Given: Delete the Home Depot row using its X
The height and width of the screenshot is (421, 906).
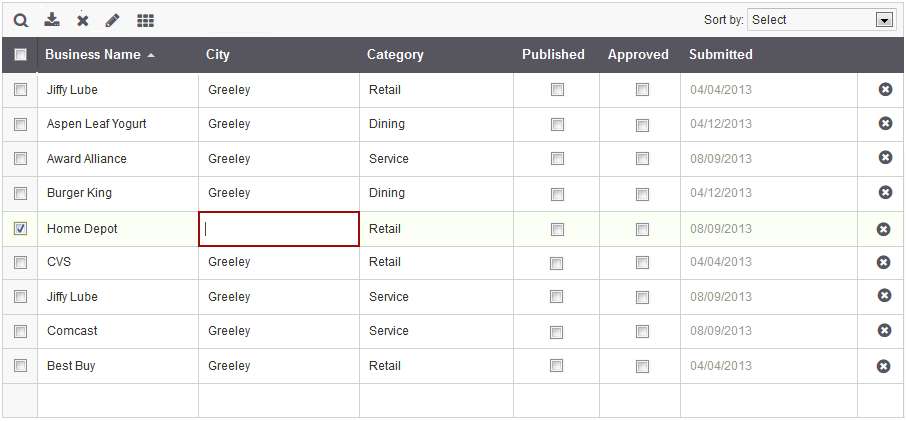Looking at the screenshot, I should tap(884, 229).
